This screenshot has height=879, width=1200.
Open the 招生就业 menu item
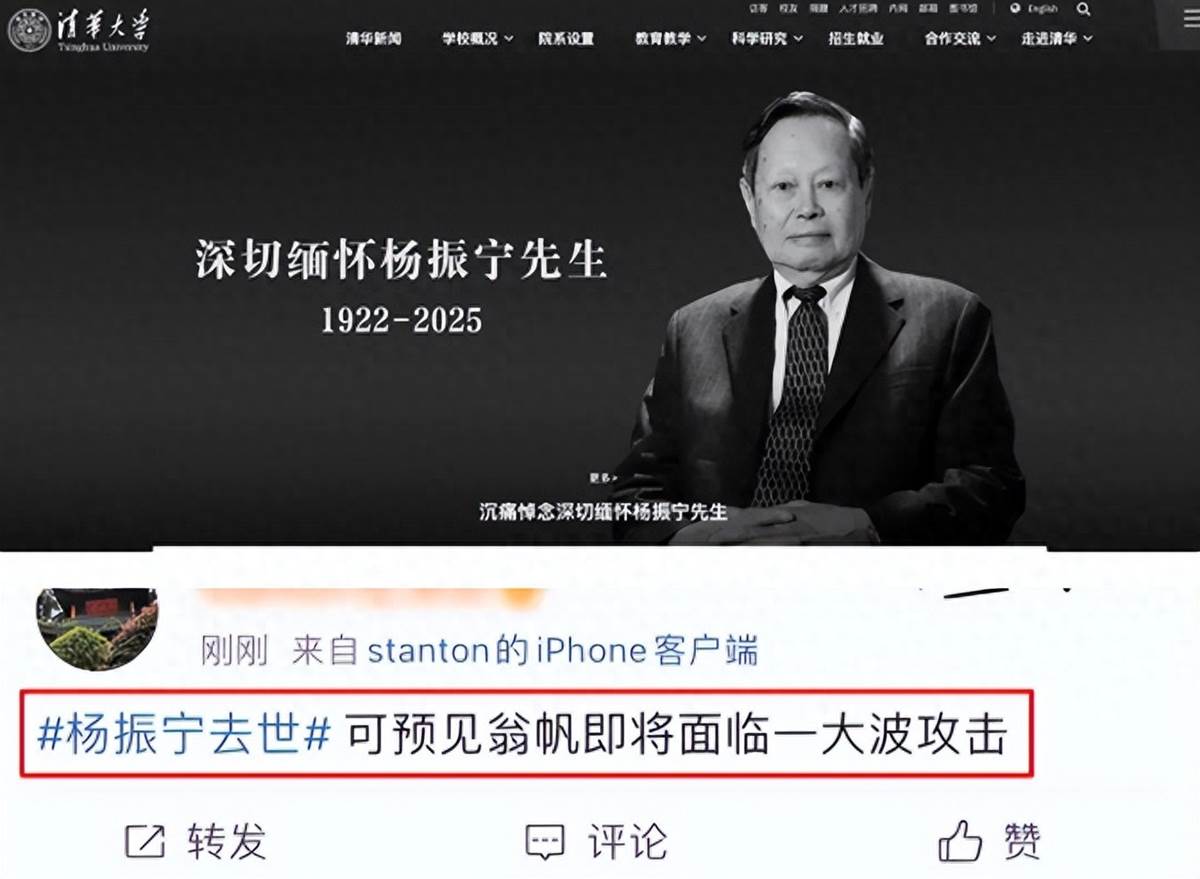856,39
